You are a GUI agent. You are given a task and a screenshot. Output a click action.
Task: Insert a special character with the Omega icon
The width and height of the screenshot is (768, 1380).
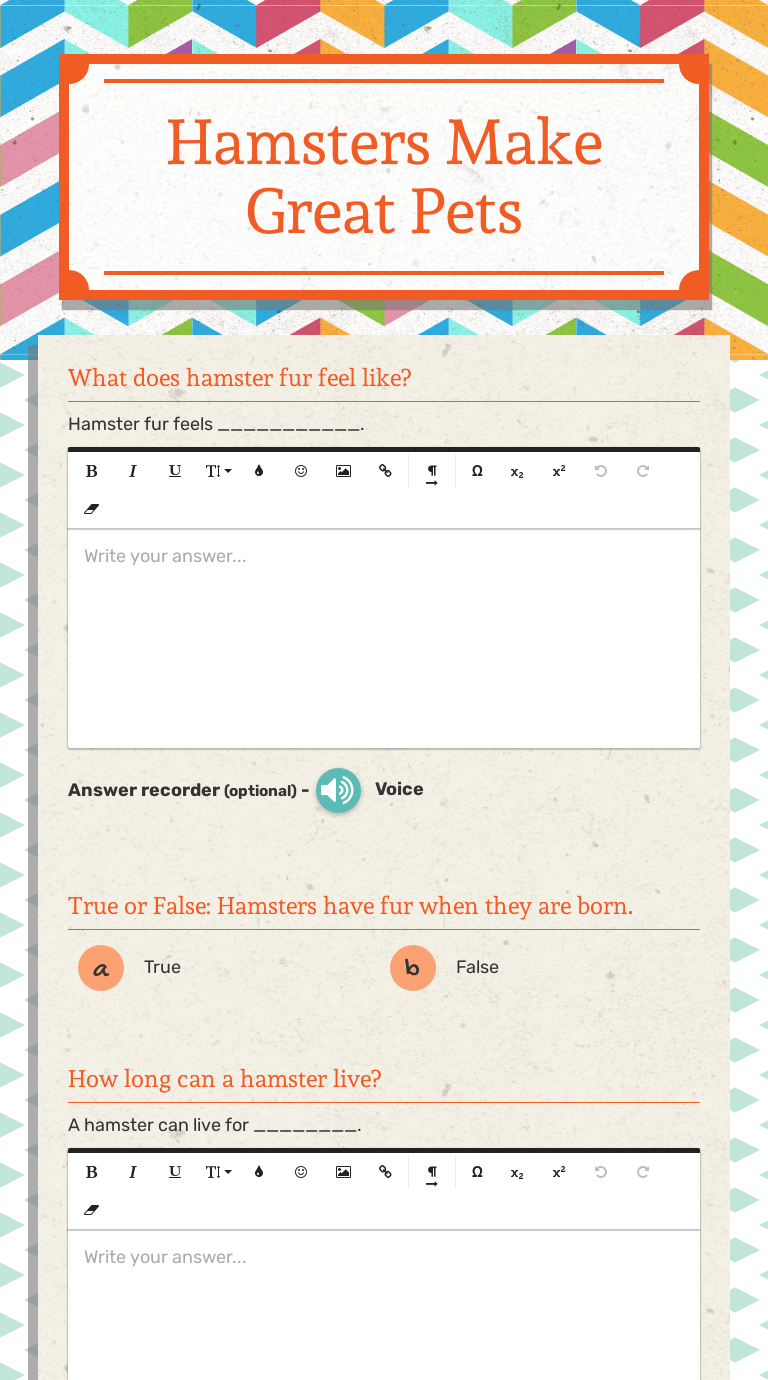coord(477,471)
